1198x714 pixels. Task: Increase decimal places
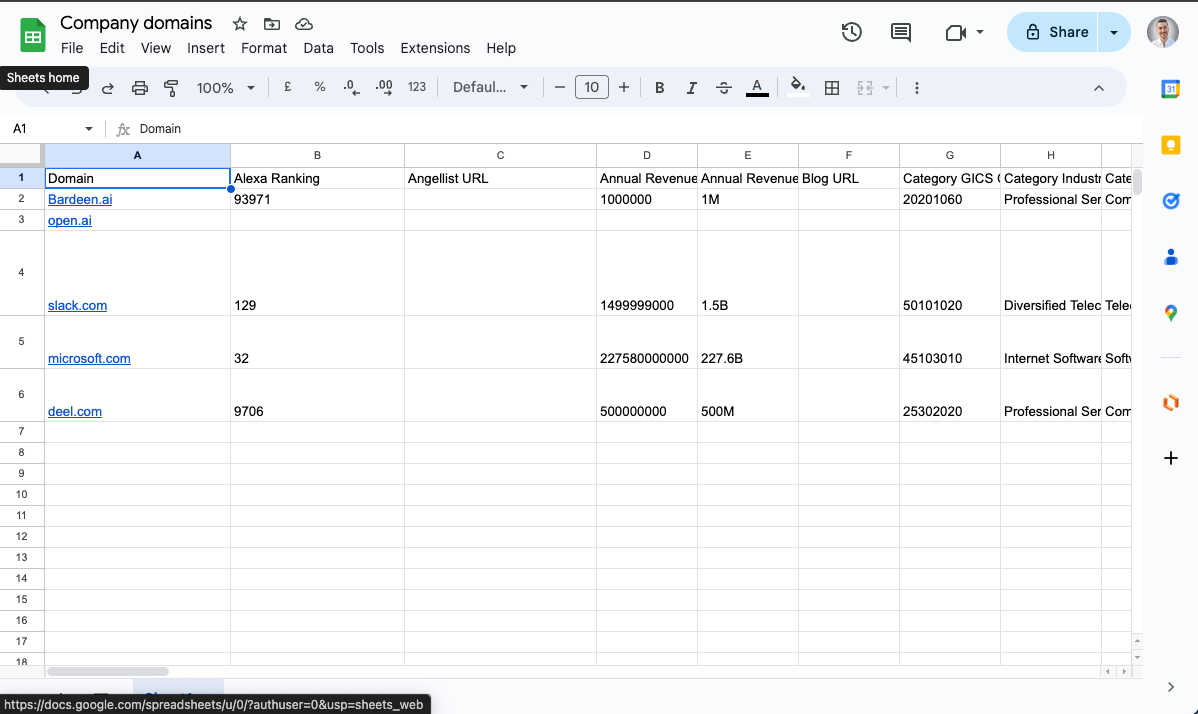384,87
